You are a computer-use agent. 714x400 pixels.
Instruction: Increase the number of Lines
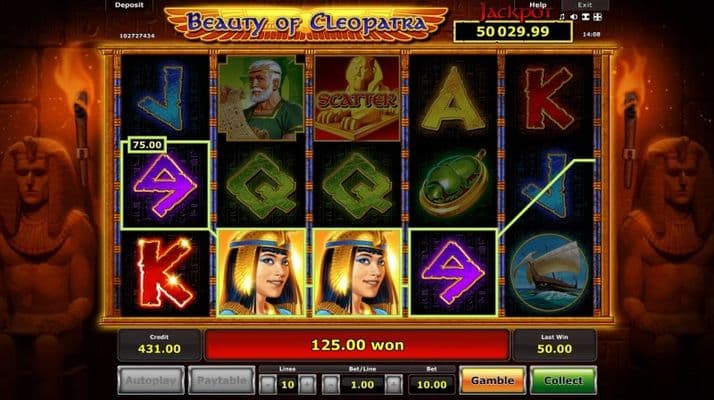tap(307, 385)
